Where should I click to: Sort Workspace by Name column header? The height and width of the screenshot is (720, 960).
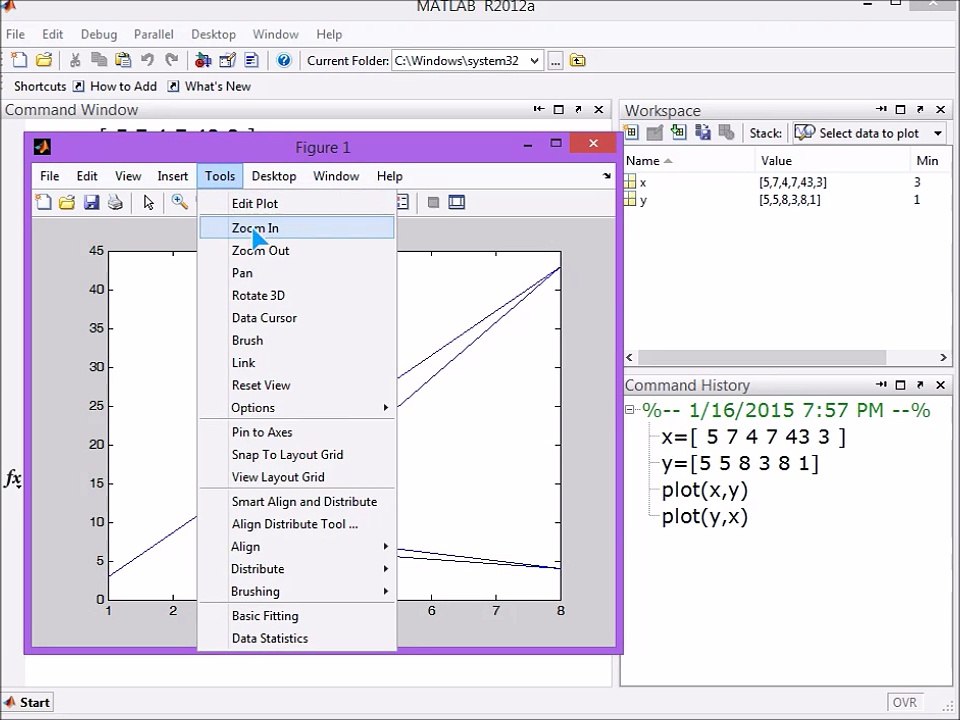(689, 161)
